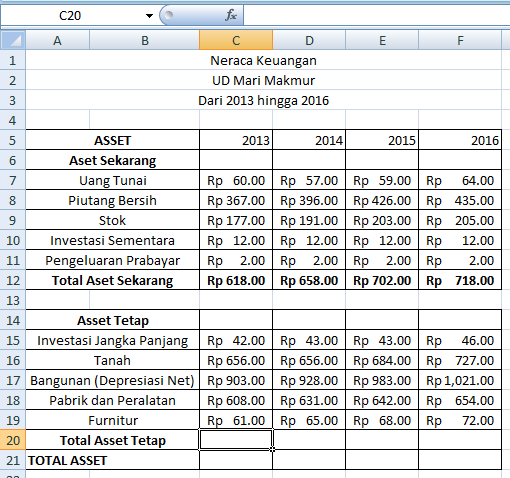Select total Rp 718.00 for 2016

coord(460,280)
